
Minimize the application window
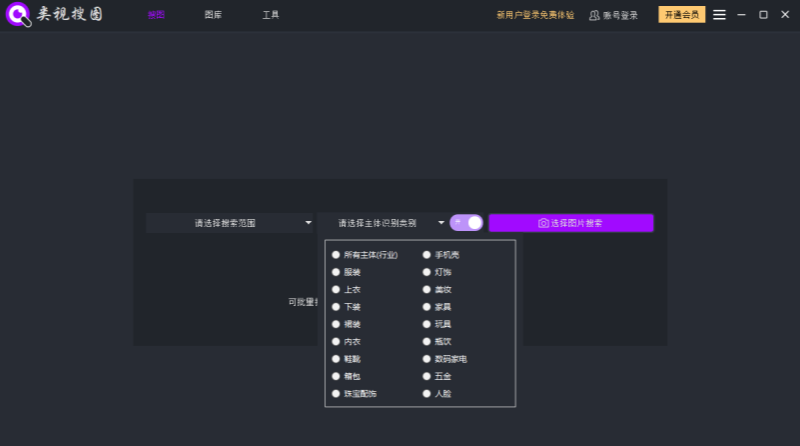tap(741, 15)
